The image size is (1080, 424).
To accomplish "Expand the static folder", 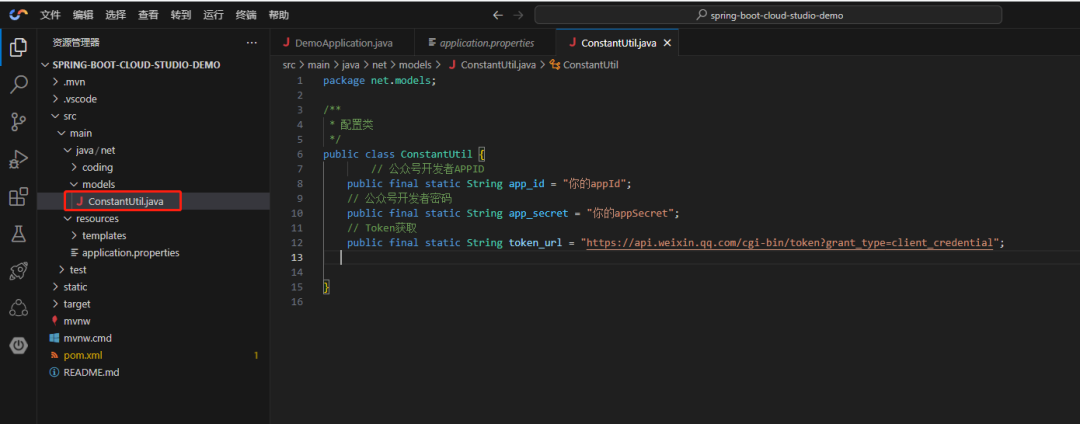I will (153, 287).
